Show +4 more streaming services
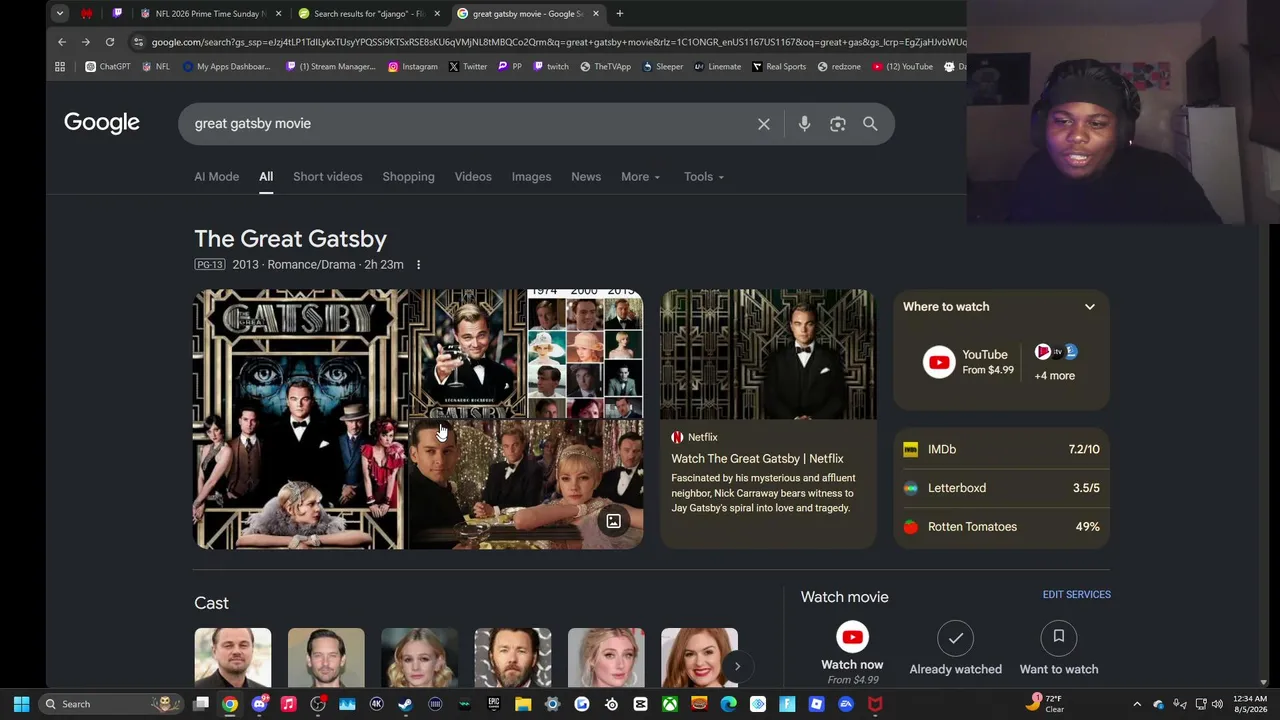Image resolution: width=1280 pixels, height=720 pixels. tap(1055, 376)
